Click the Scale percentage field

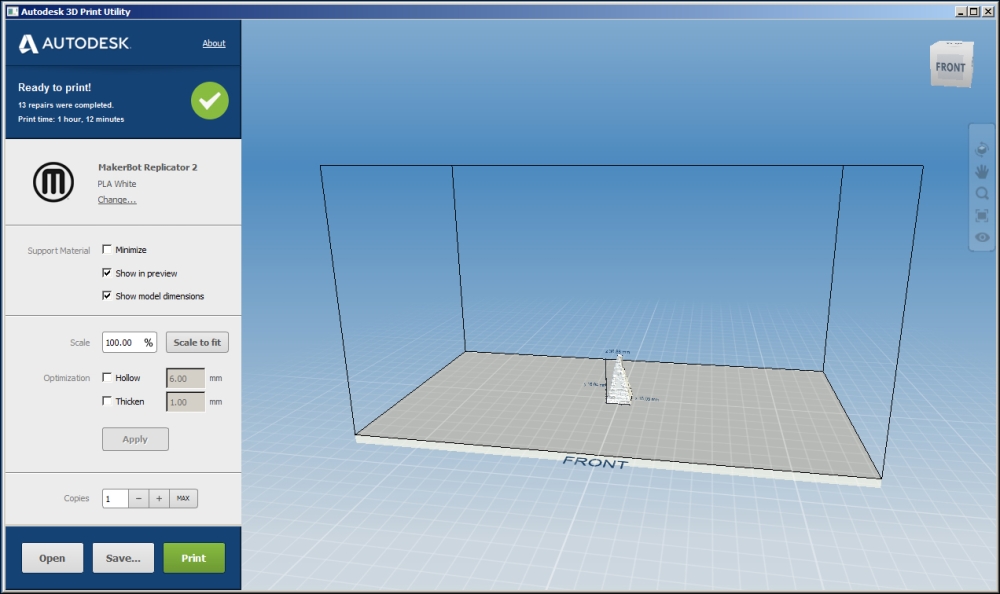click(x=129, y=343)
